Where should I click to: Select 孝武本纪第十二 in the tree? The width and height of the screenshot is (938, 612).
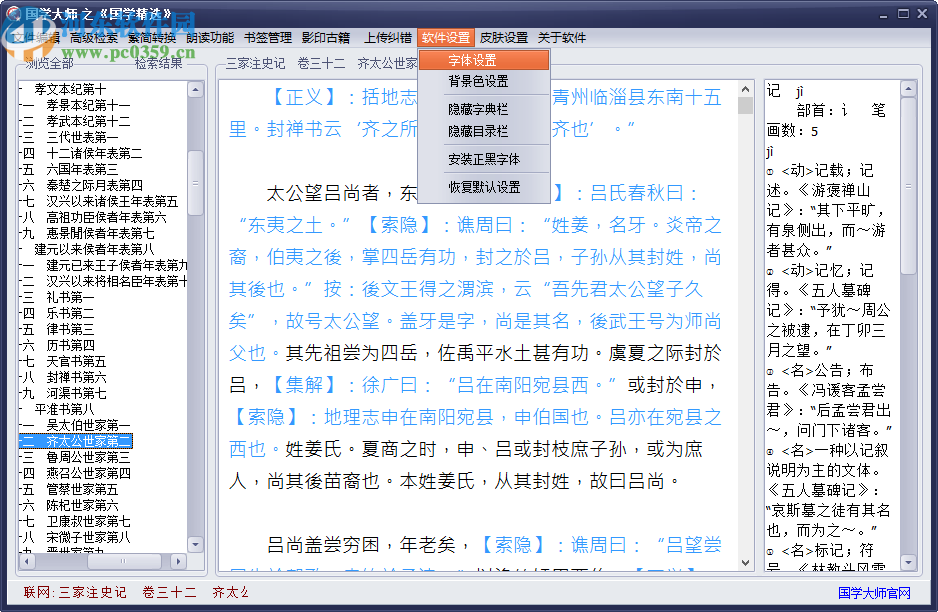click(x=88, y=121)
